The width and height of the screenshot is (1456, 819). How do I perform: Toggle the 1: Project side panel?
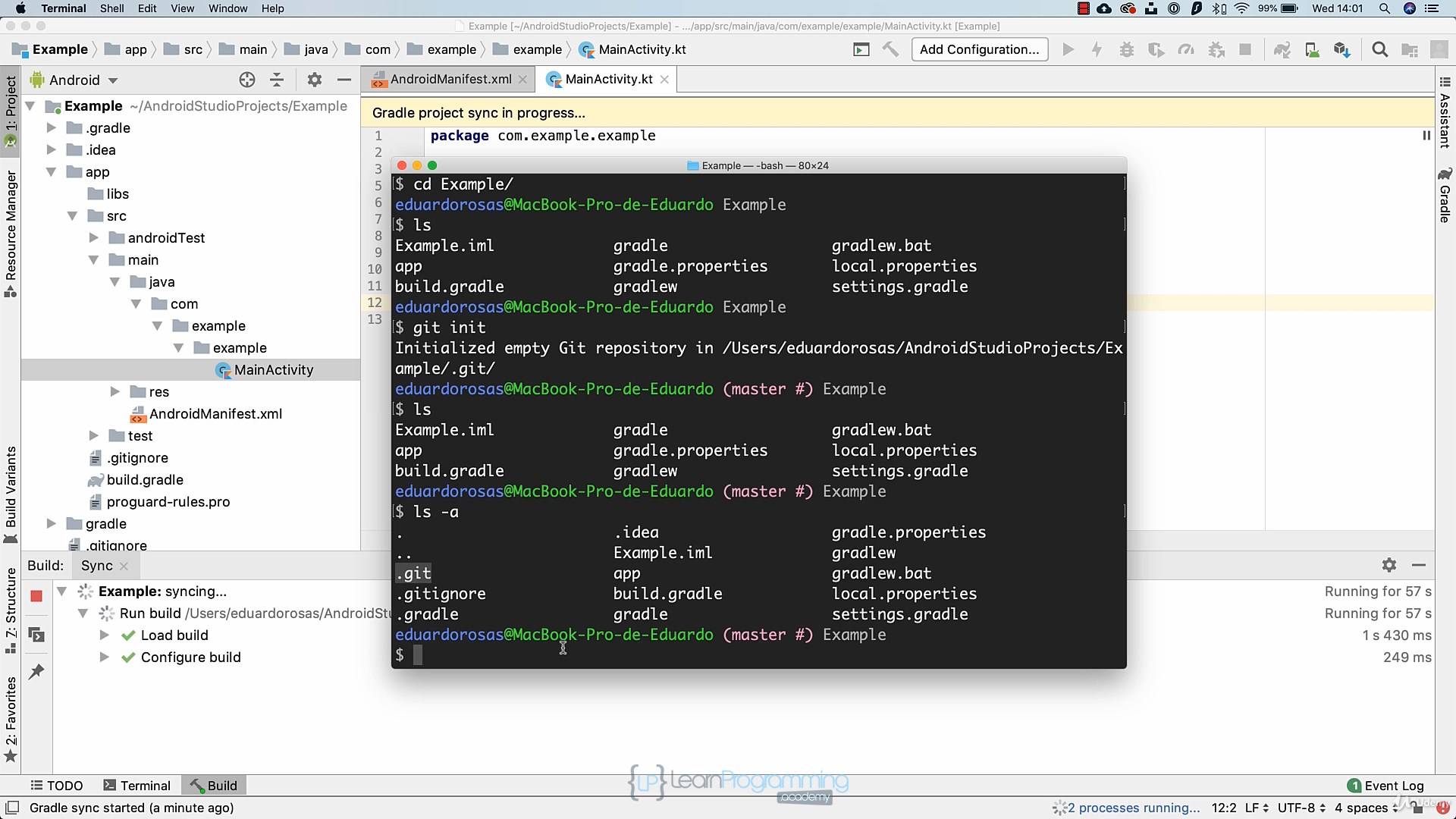coord(11,111)
